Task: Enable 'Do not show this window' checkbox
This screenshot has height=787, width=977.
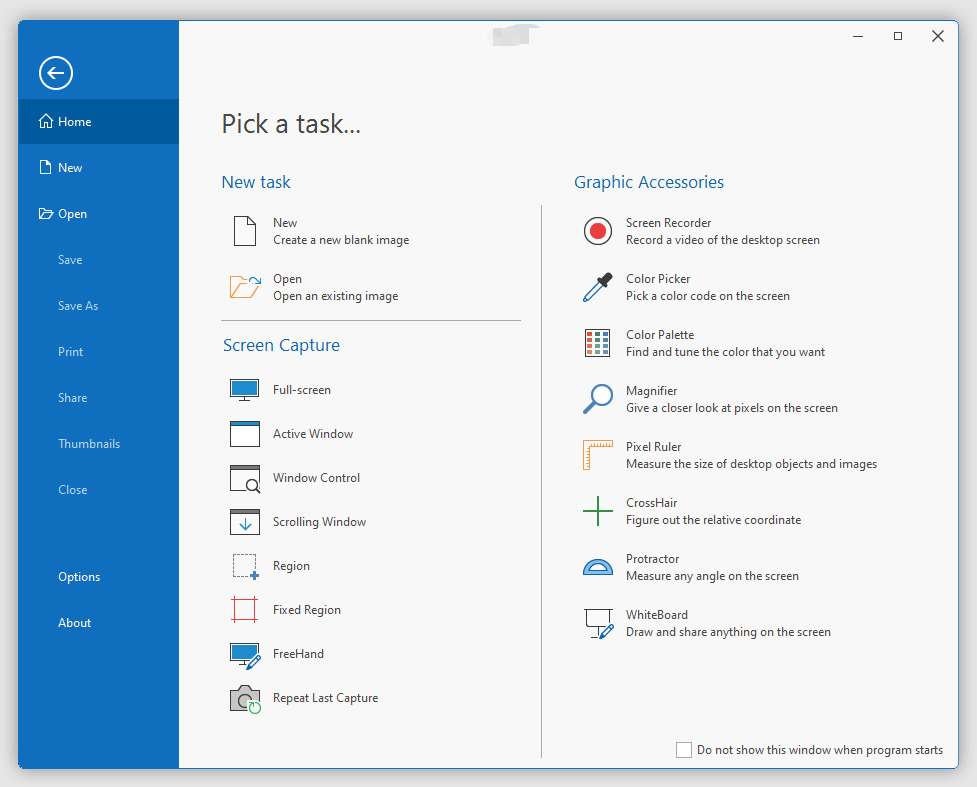Action: 684,750
